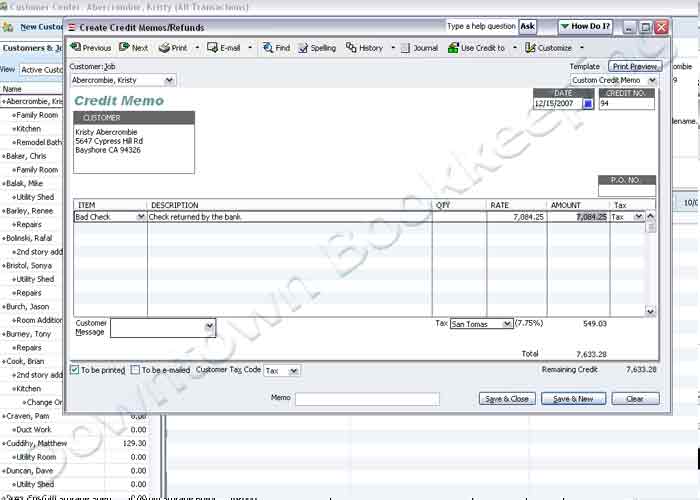Click the Memo input field
Viewport: 700px width, 500px height.
367,399
